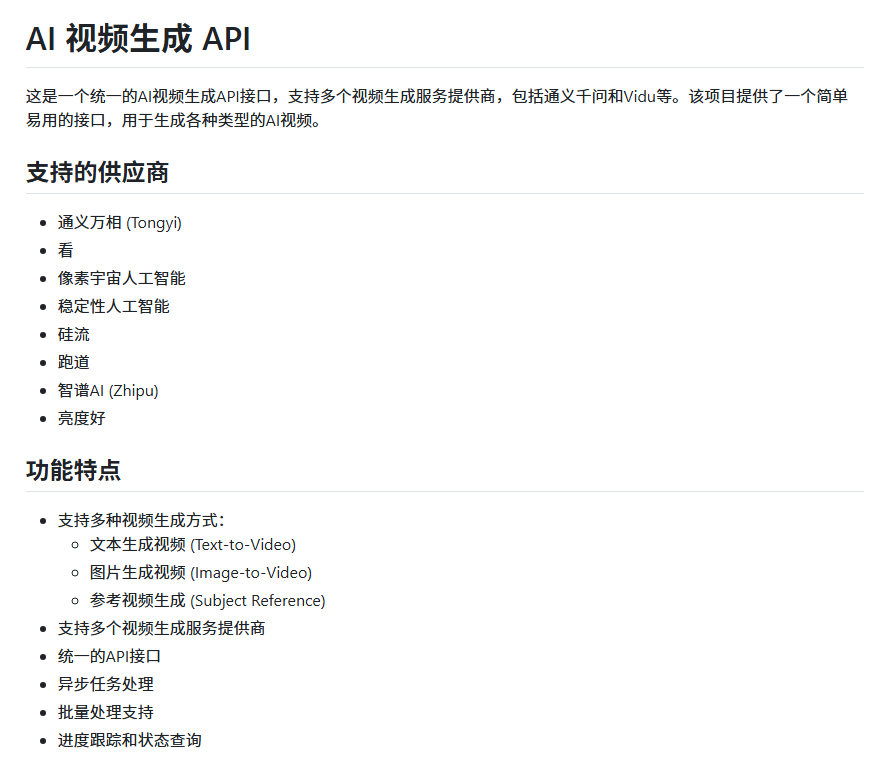Image resolution: width=884 pixels, height=772 pixels.
Task: Click list item '像素宇宙人工智能'
Action: point(121,279)
